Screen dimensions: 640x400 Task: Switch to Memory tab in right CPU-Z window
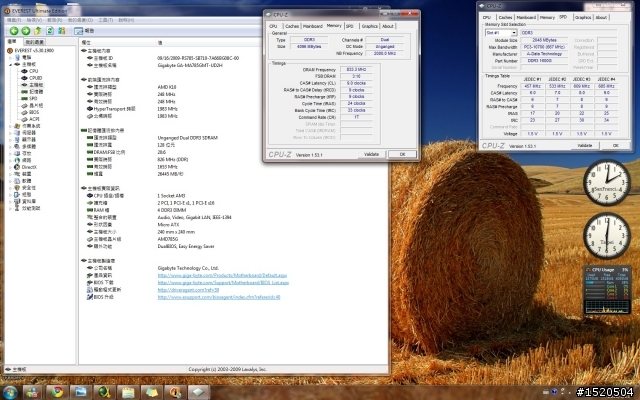547,18
